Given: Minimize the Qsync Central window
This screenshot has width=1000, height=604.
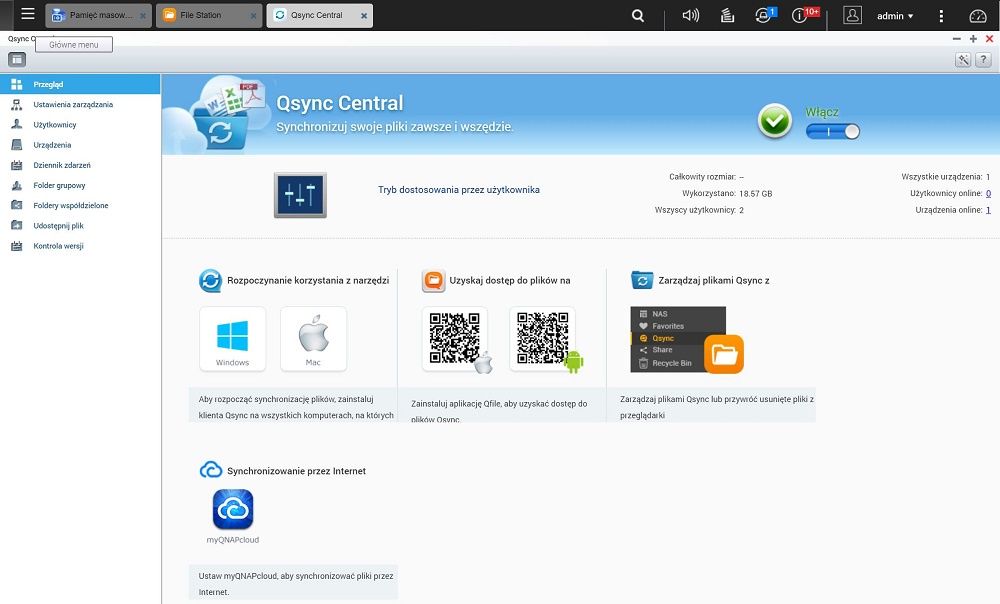Looking at the screenshot, I should tap(957, 39).
